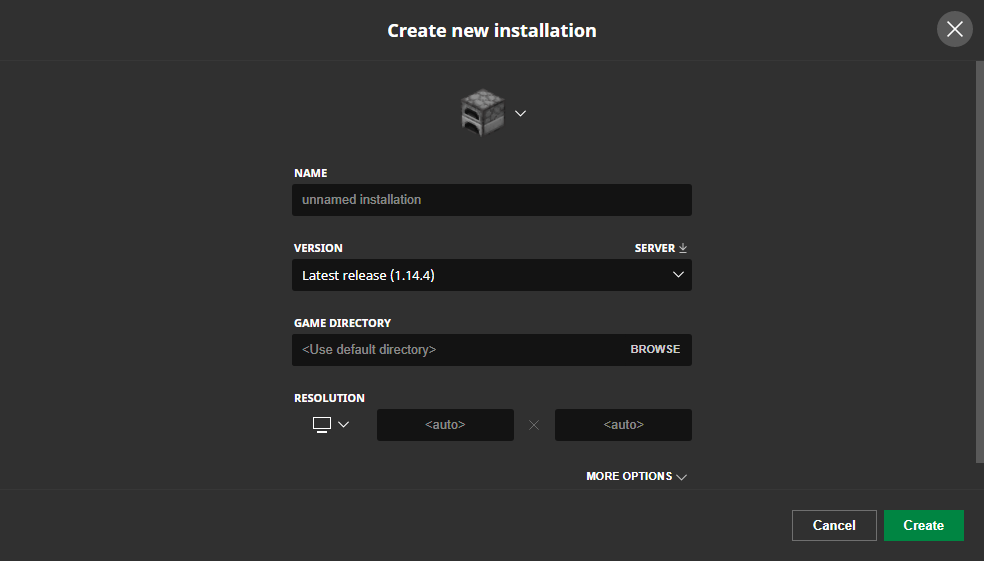
Task: Click the dialog's vertical scrollbar
Action: (x=980, y=262)
